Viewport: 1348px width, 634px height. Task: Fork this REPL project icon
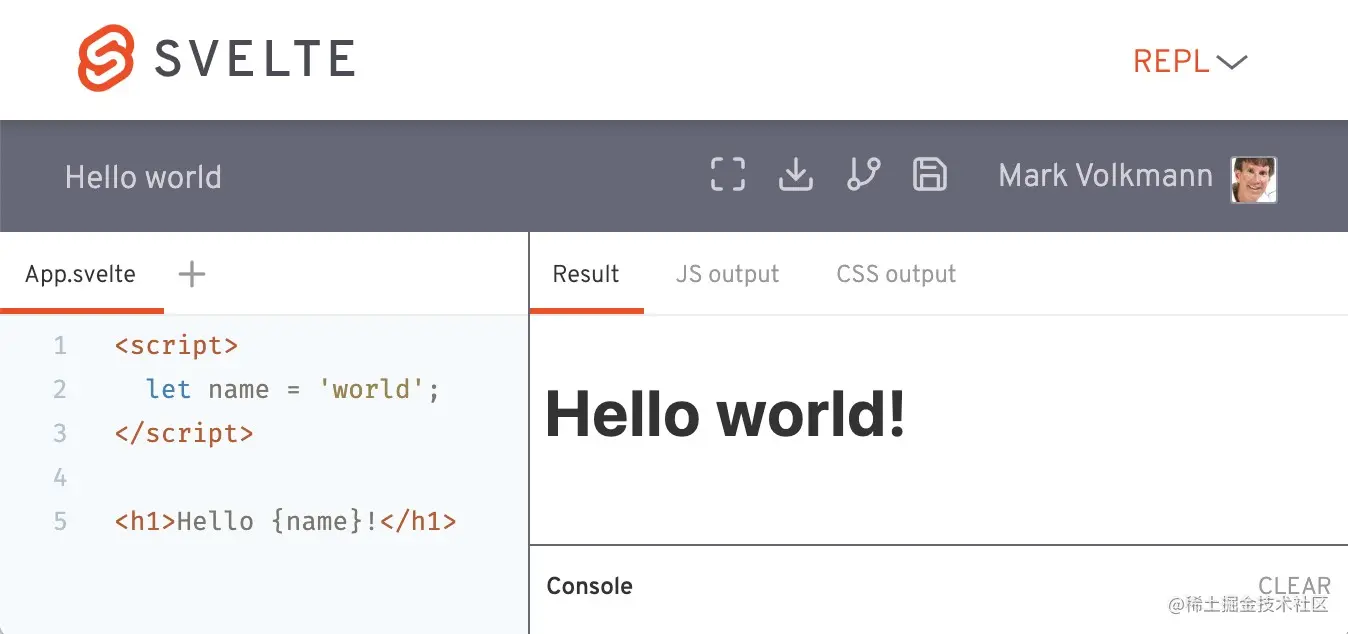[x=863, y=174]
